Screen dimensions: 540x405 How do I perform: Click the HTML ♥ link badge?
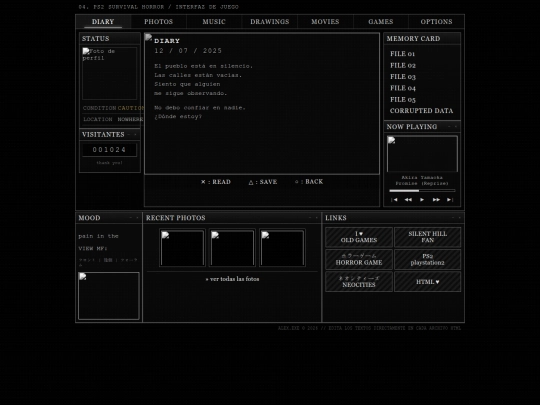(427, 282)
